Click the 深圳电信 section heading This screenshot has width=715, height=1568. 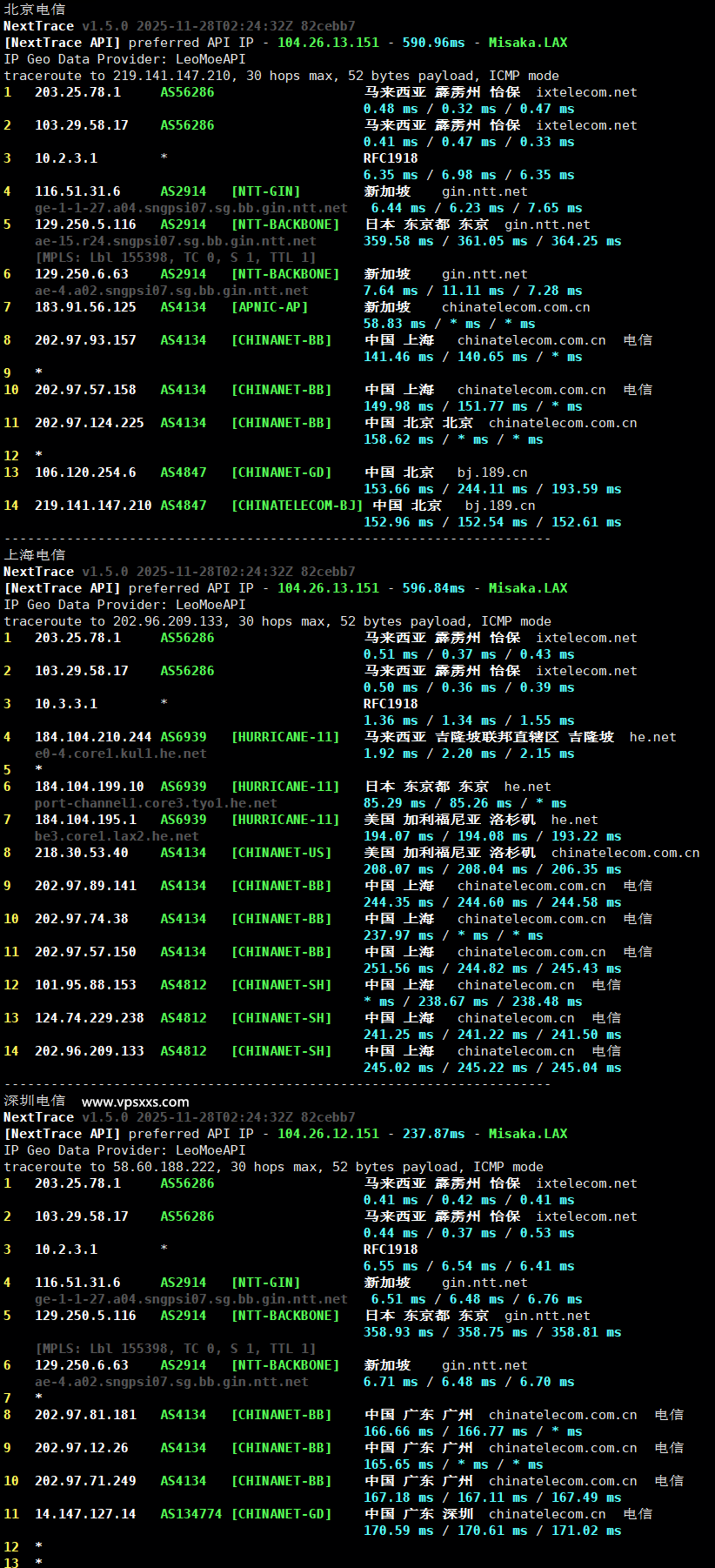pyautogui.click(x=34, y=1101)
